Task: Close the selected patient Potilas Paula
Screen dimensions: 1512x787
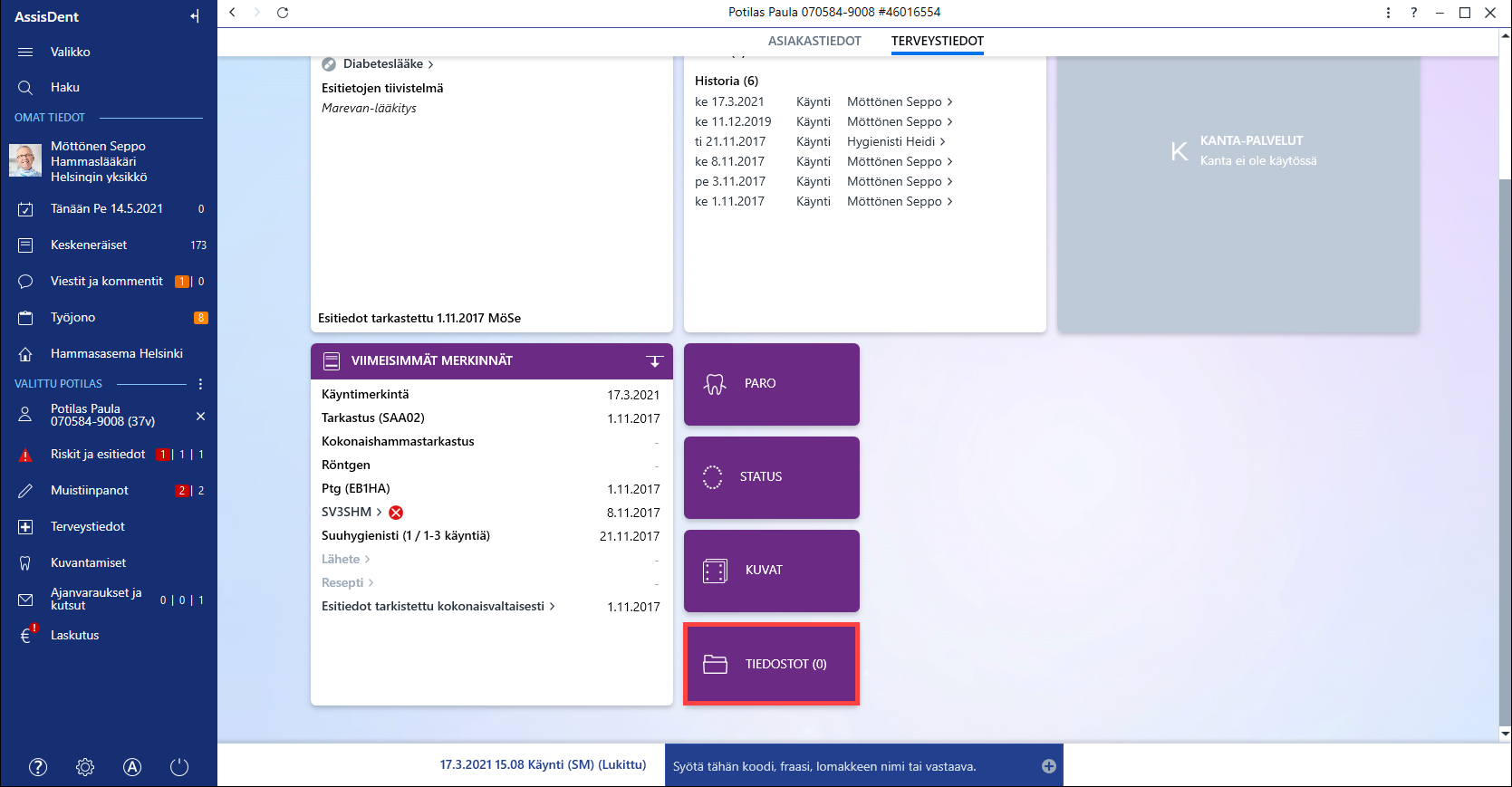Action: pos(201,416)
